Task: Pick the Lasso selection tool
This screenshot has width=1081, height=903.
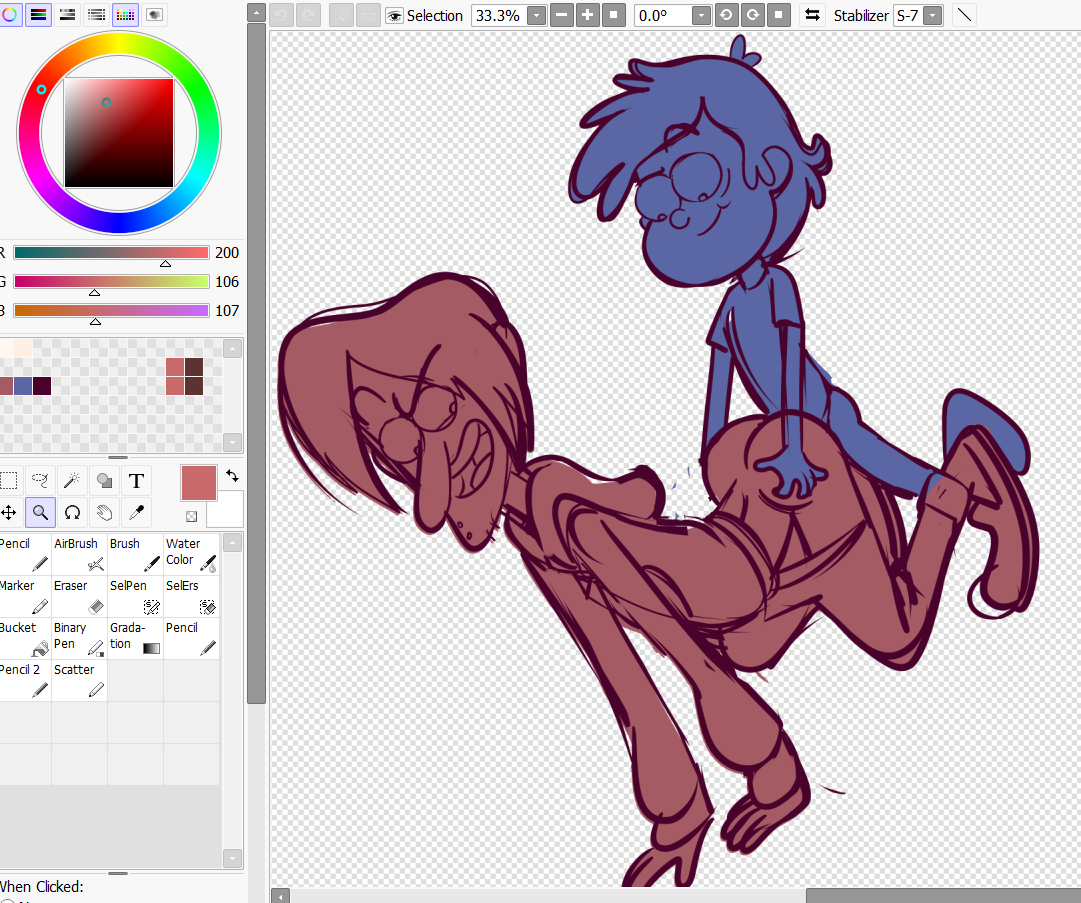Action: tap(40, 481)
